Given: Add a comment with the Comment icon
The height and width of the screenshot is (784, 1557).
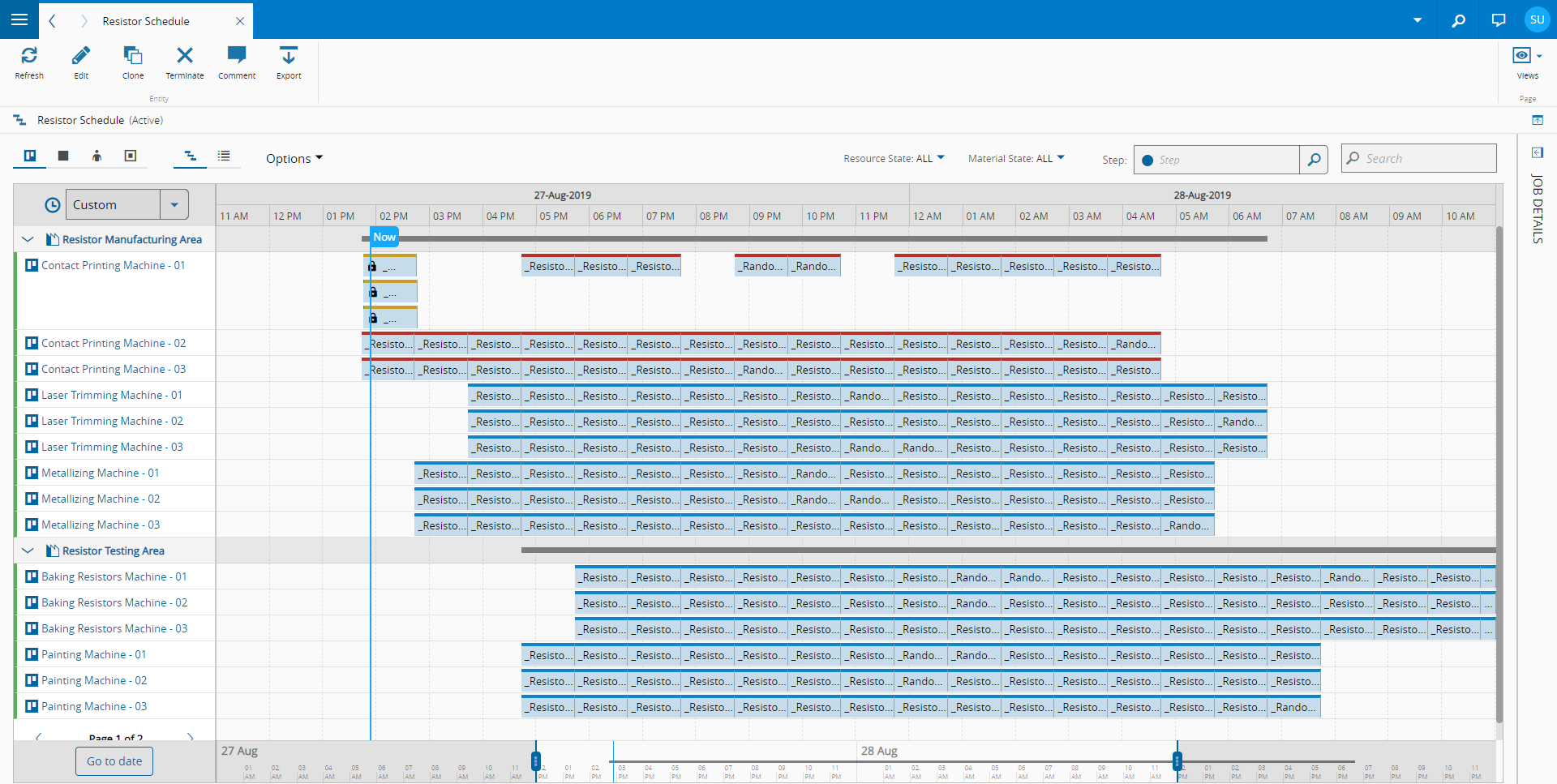Looking at the screenshot, I should point(237,56).
